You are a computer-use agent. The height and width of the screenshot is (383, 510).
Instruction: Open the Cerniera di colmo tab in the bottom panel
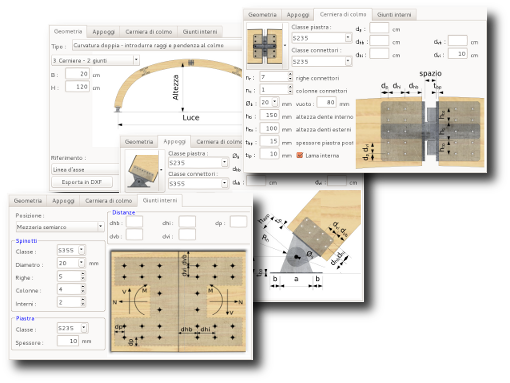coord(108,201)
